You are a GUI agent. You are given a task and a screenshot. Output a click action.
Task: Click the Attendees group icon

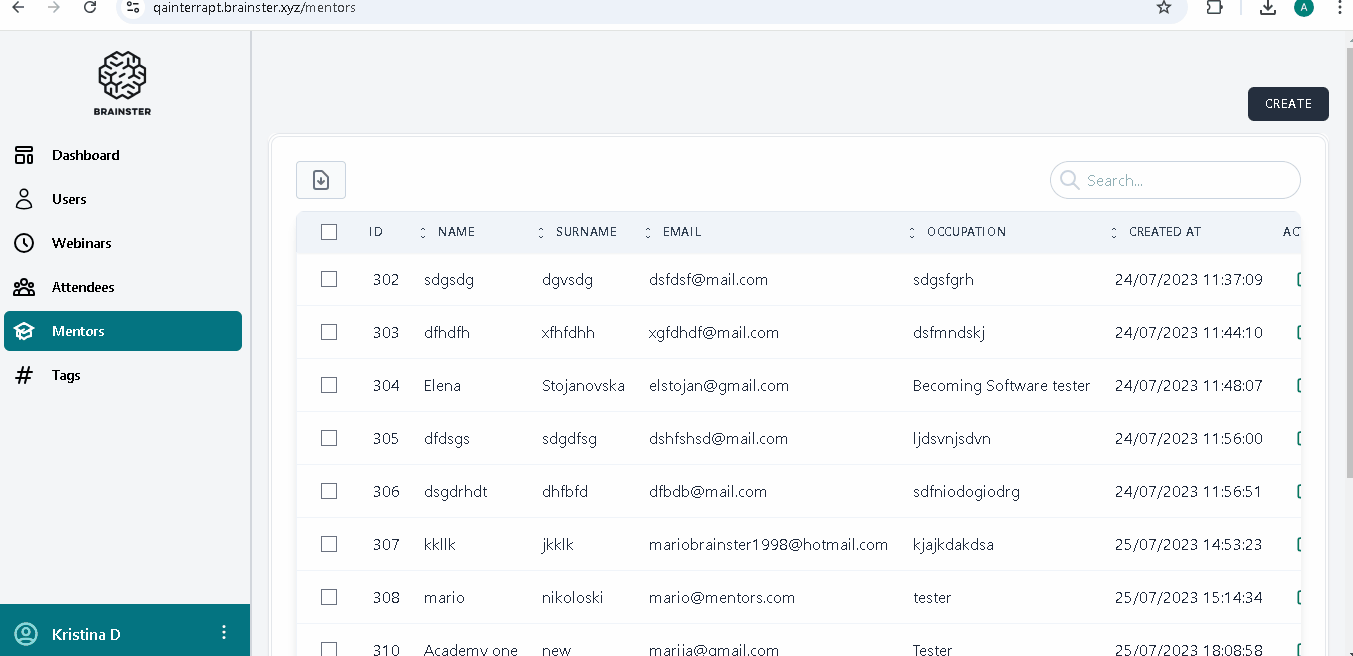click(24, 287)
